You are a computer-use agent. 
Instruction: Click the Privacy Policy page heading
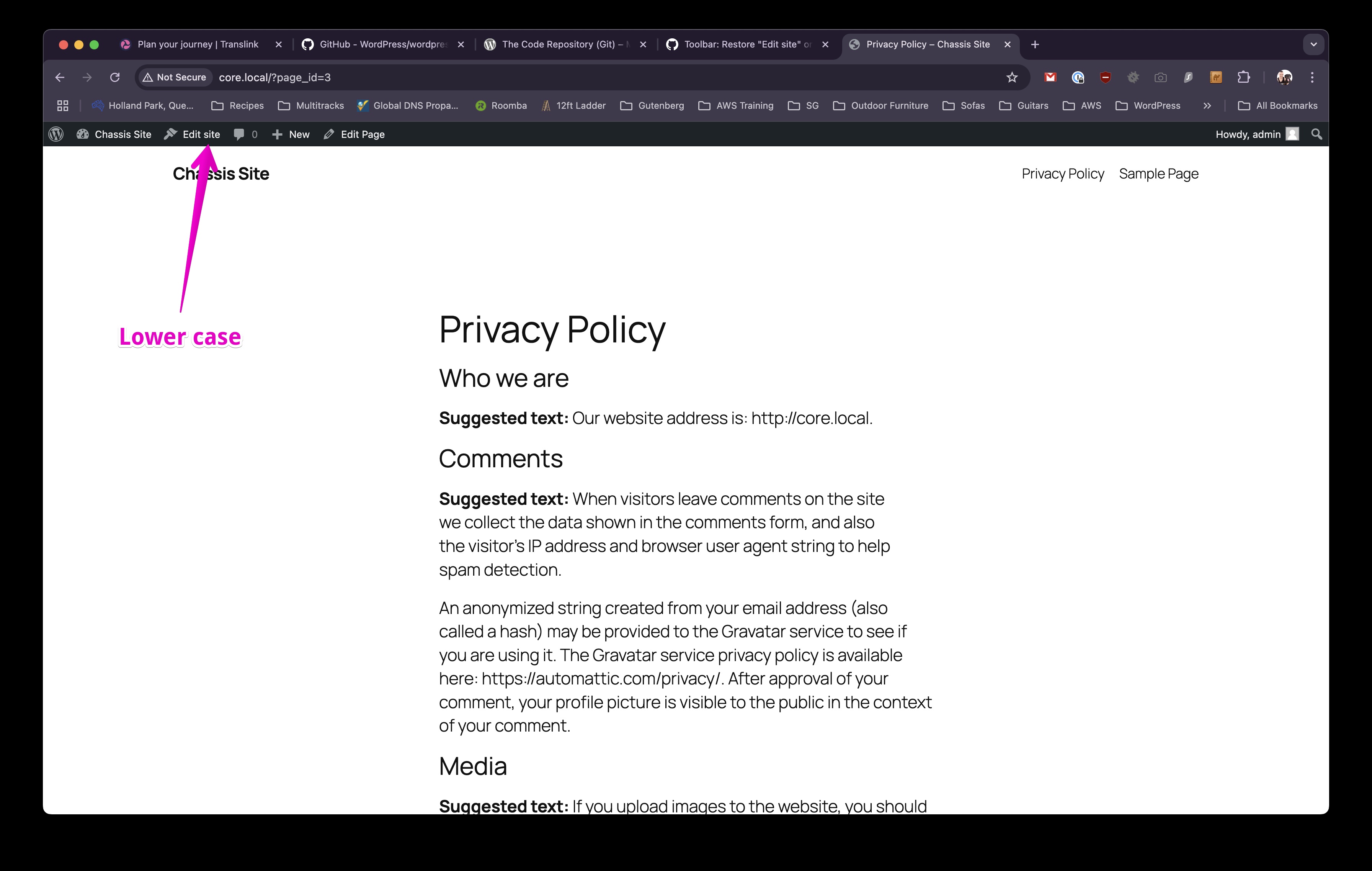coord(552,330)
